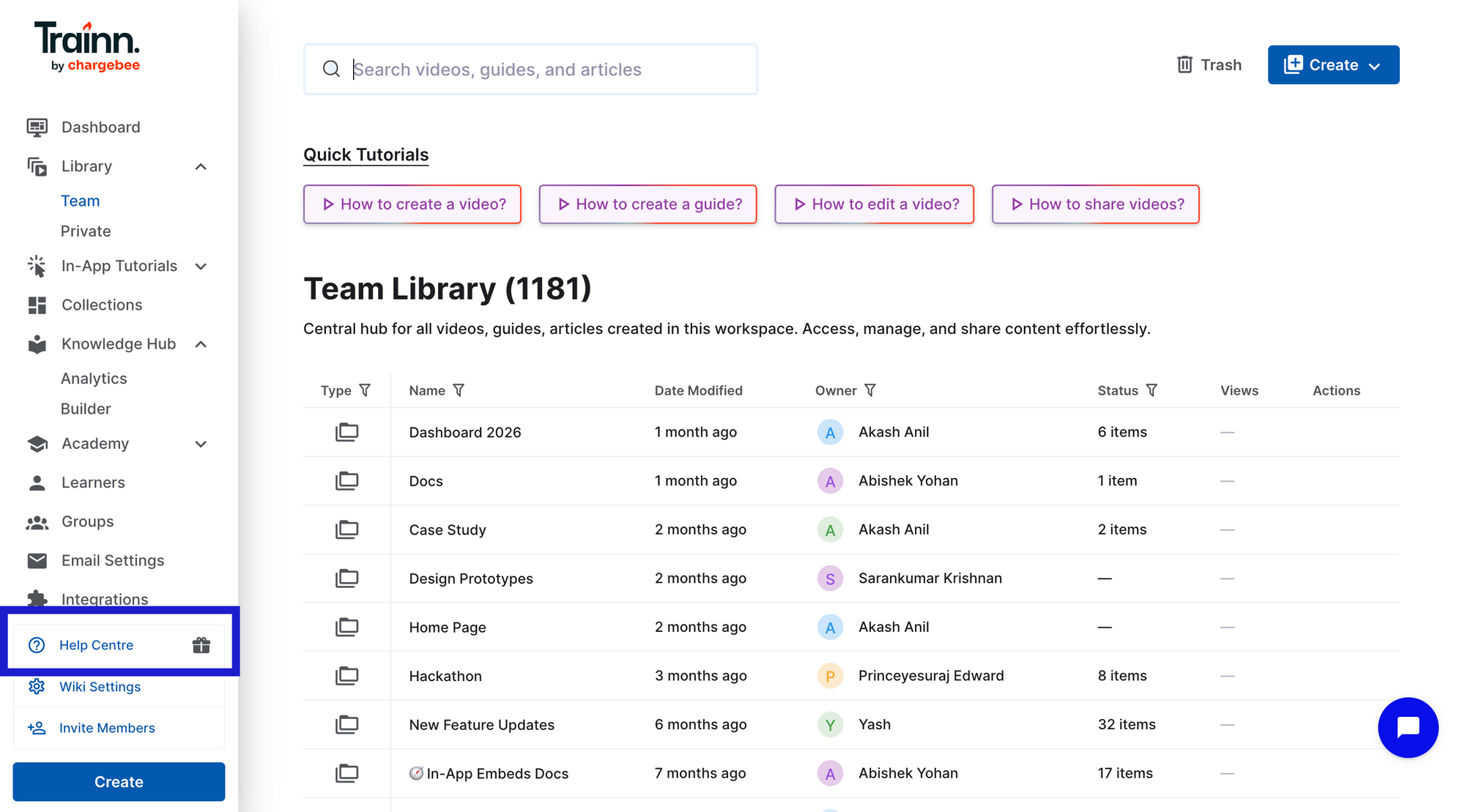Play 'How to create a video?' tutorial

[412, 204]
